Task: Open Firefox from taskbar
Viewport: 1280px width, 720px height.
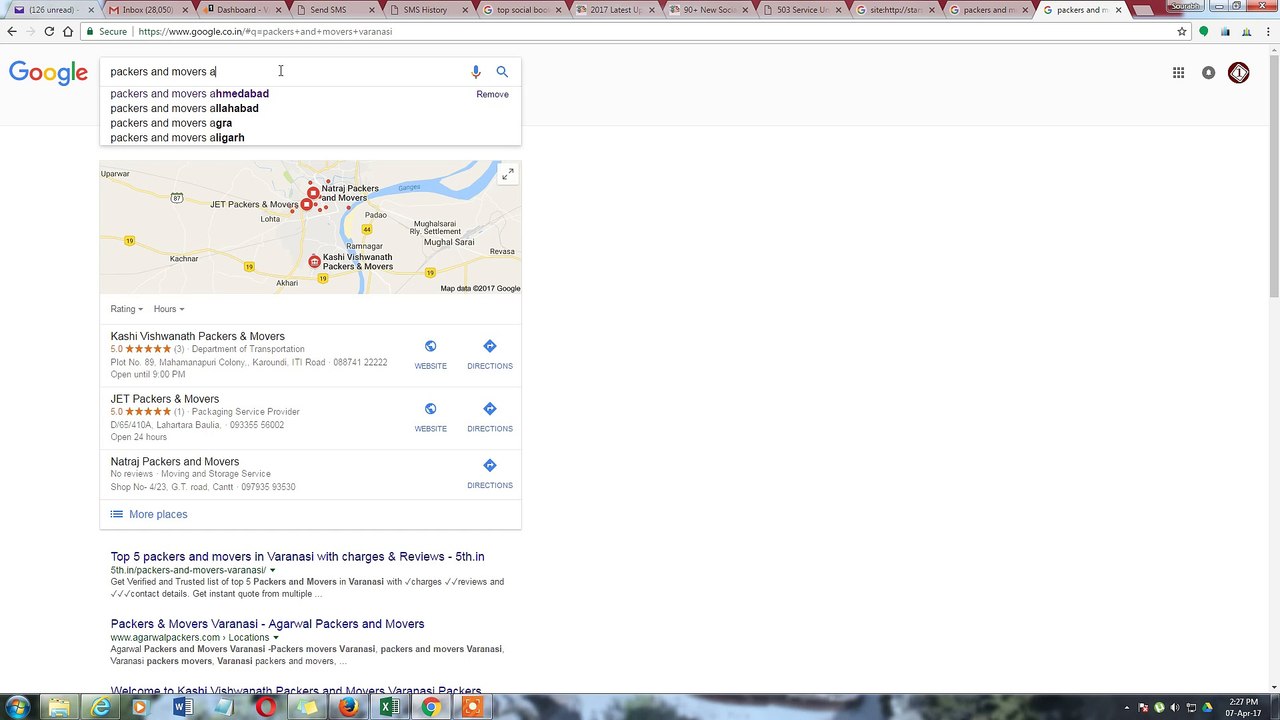Action: click(x=347, y=708)
